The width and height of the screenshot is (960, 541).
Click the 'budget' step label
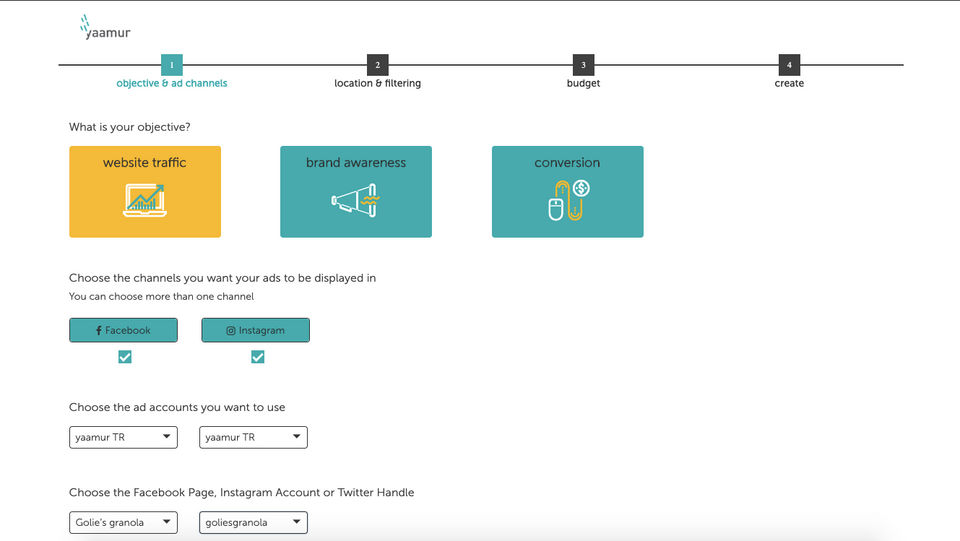coord(583,83)
